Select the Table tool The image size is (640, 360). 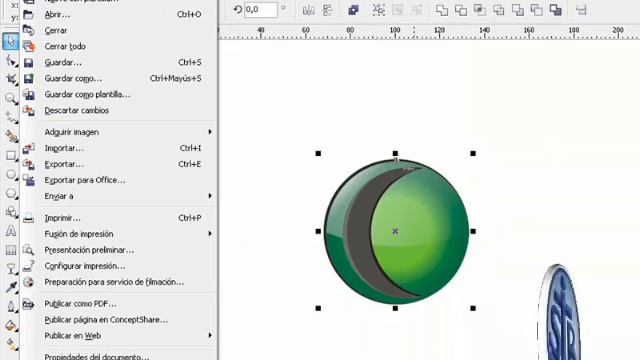click(x=11, y=250)
